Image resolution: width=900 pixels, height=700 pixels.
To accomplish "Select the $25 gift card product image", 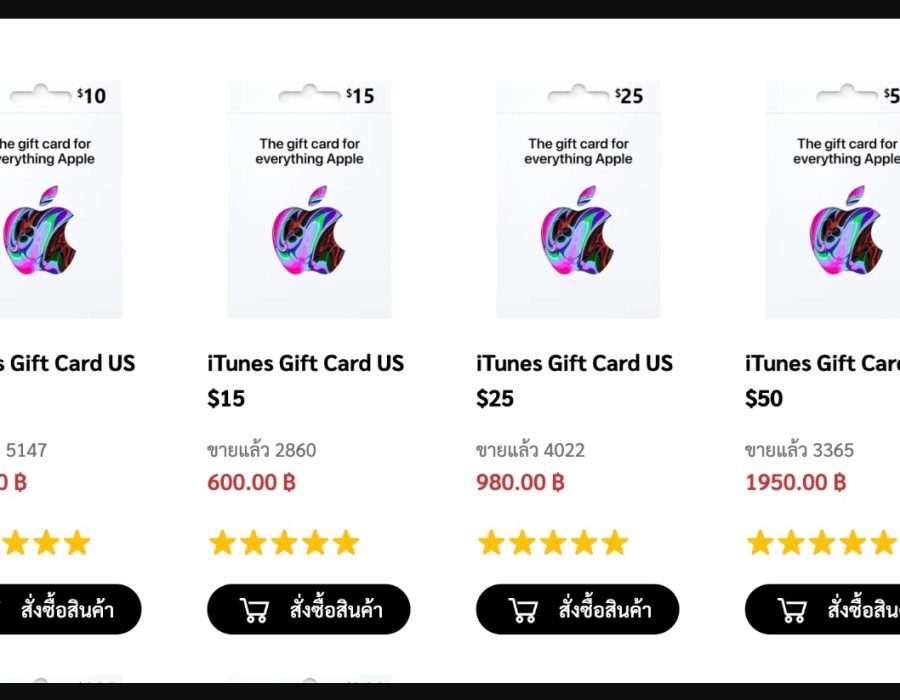I will 578,200.
